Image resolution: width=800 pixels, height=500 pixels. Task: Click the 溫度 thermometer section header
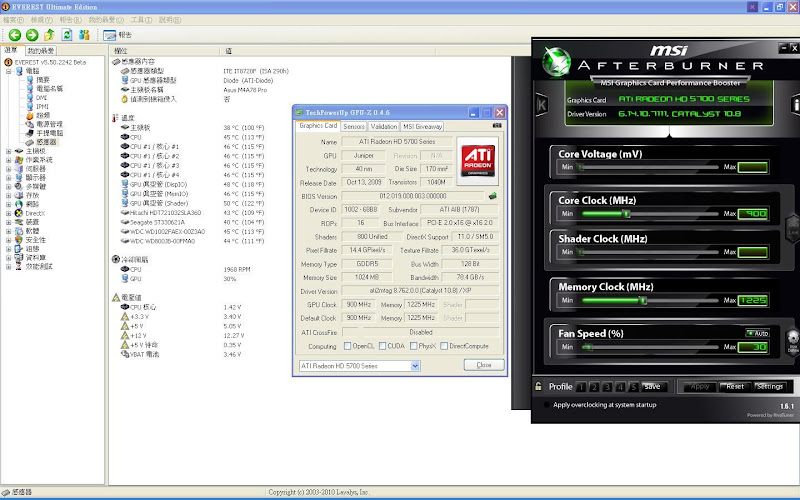click(123, 117)
